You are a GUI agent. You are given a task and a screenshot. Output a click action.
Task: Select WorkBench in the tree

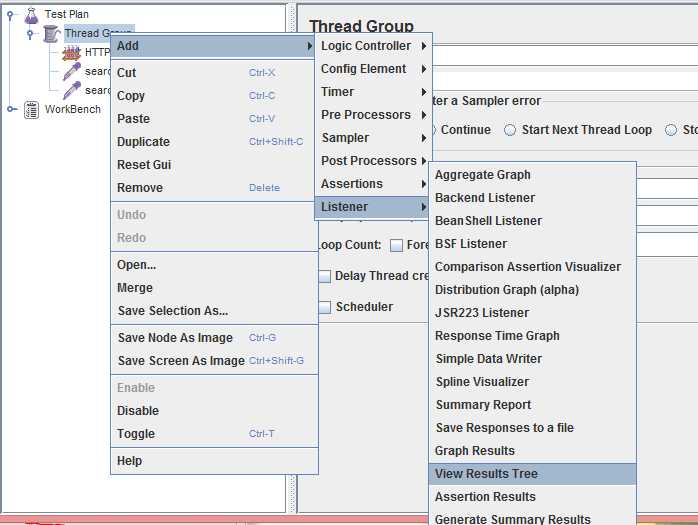click(x=73, y=109)
